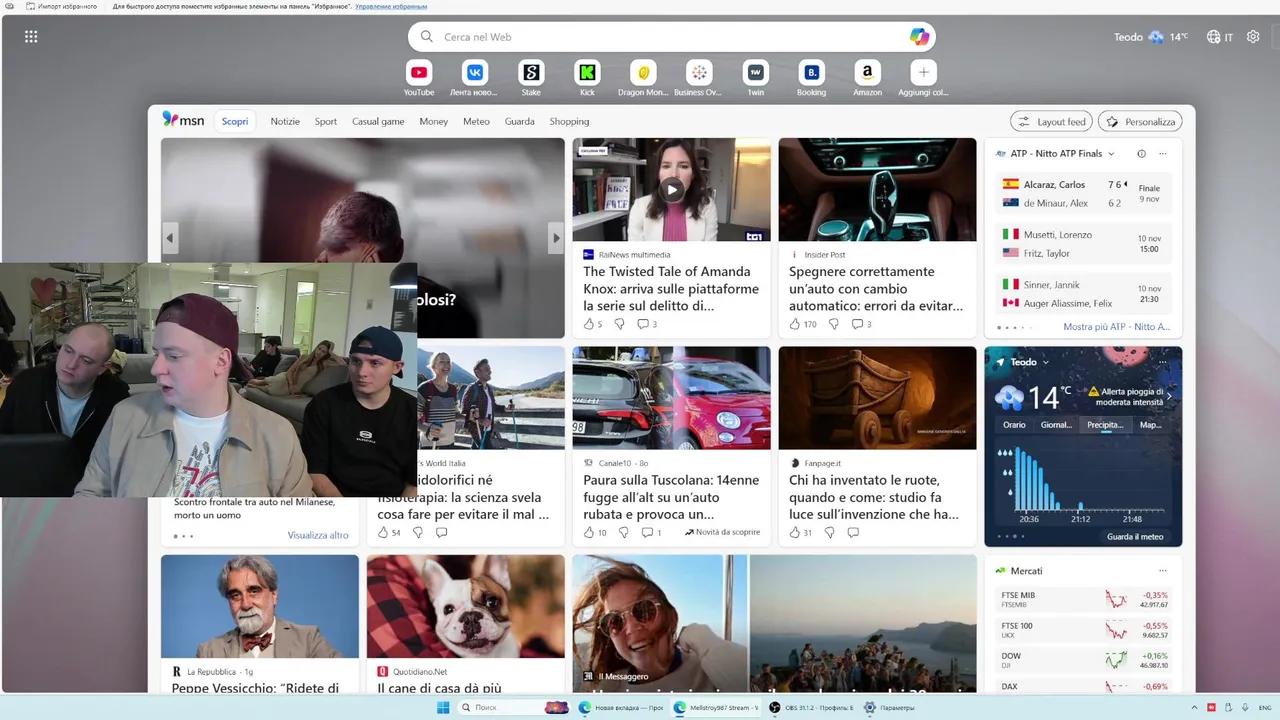Viewport: 1280px width, 720px height.
Task: Open the Booking shortcut tile
Action: click(x=811, y=78)
